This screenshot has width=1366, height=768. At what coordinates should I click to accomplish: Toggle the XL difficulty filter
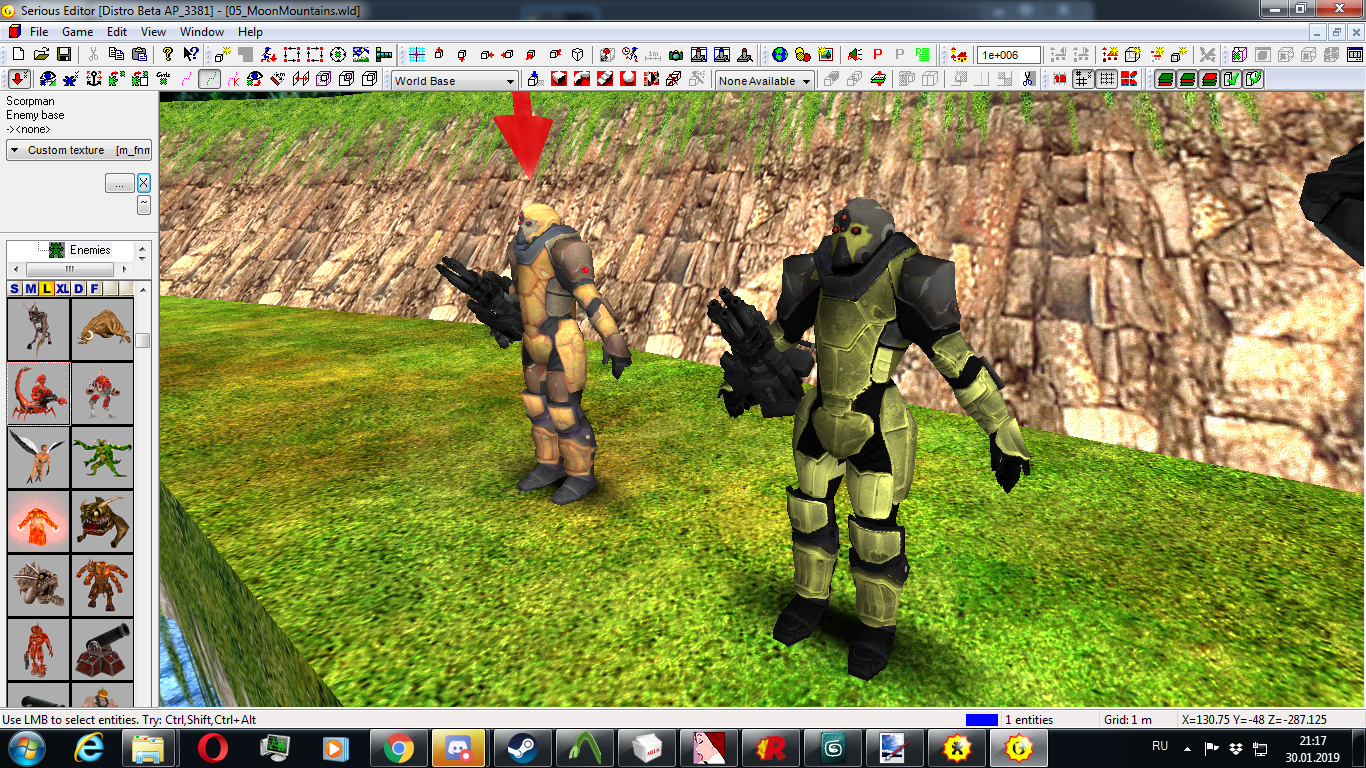[62, 289]
